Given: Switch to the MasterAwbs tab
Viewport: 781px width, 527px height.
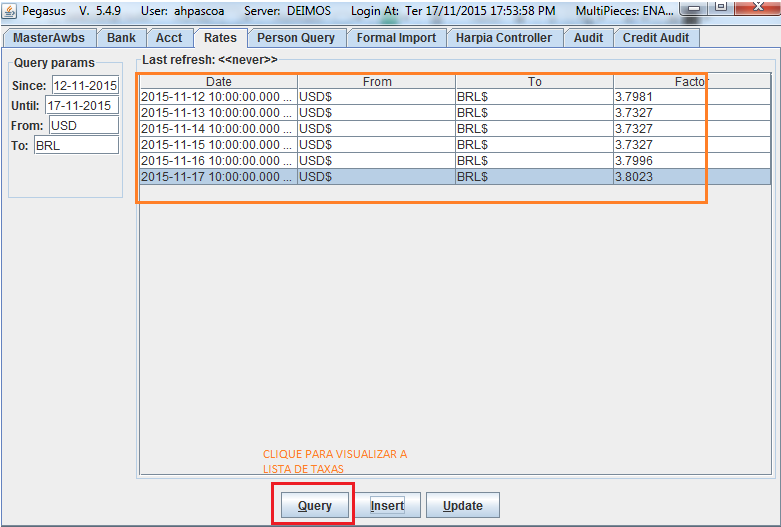Looking at the screenshot, I should pos(49,38).
